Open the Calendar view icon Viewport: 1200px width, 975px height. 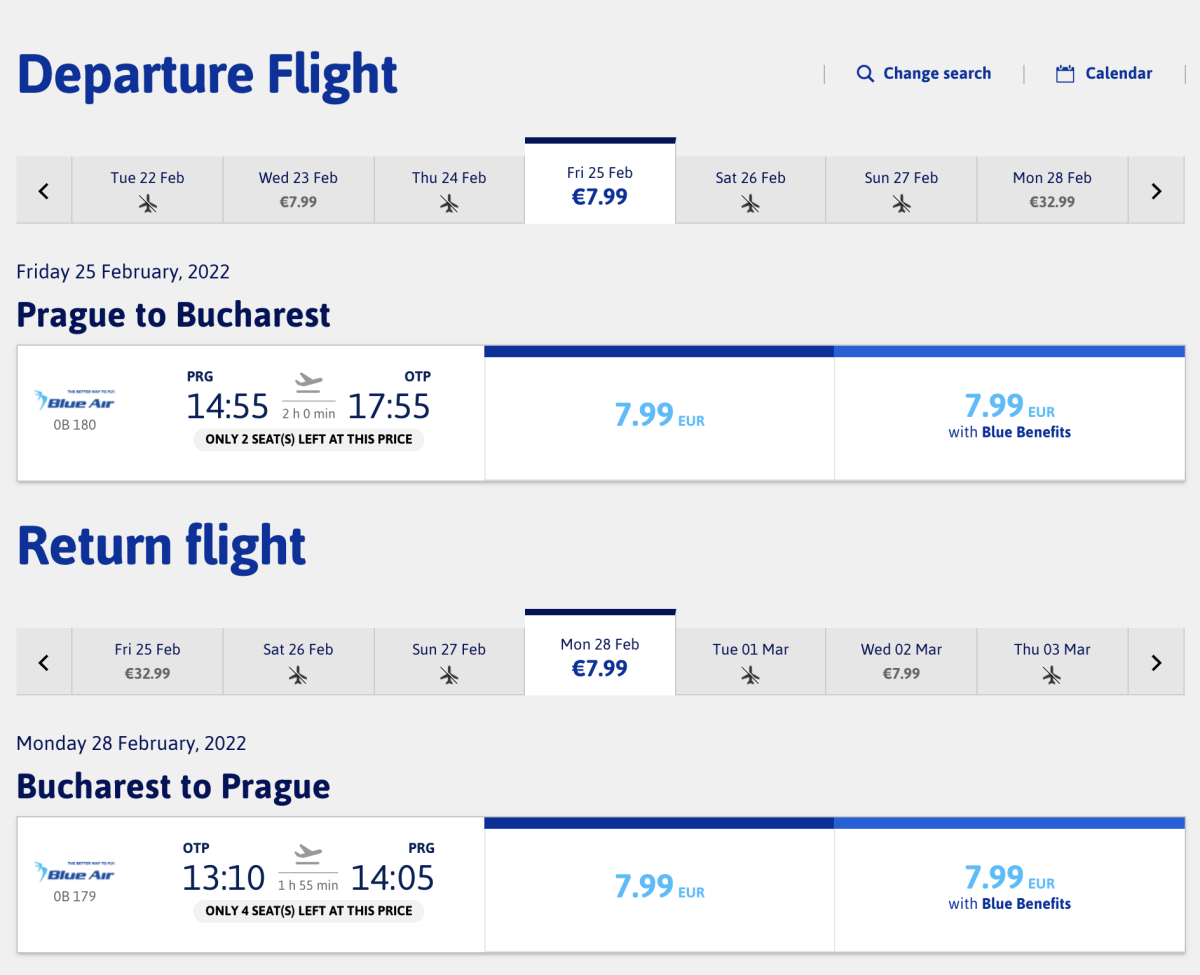point(1065,74)
